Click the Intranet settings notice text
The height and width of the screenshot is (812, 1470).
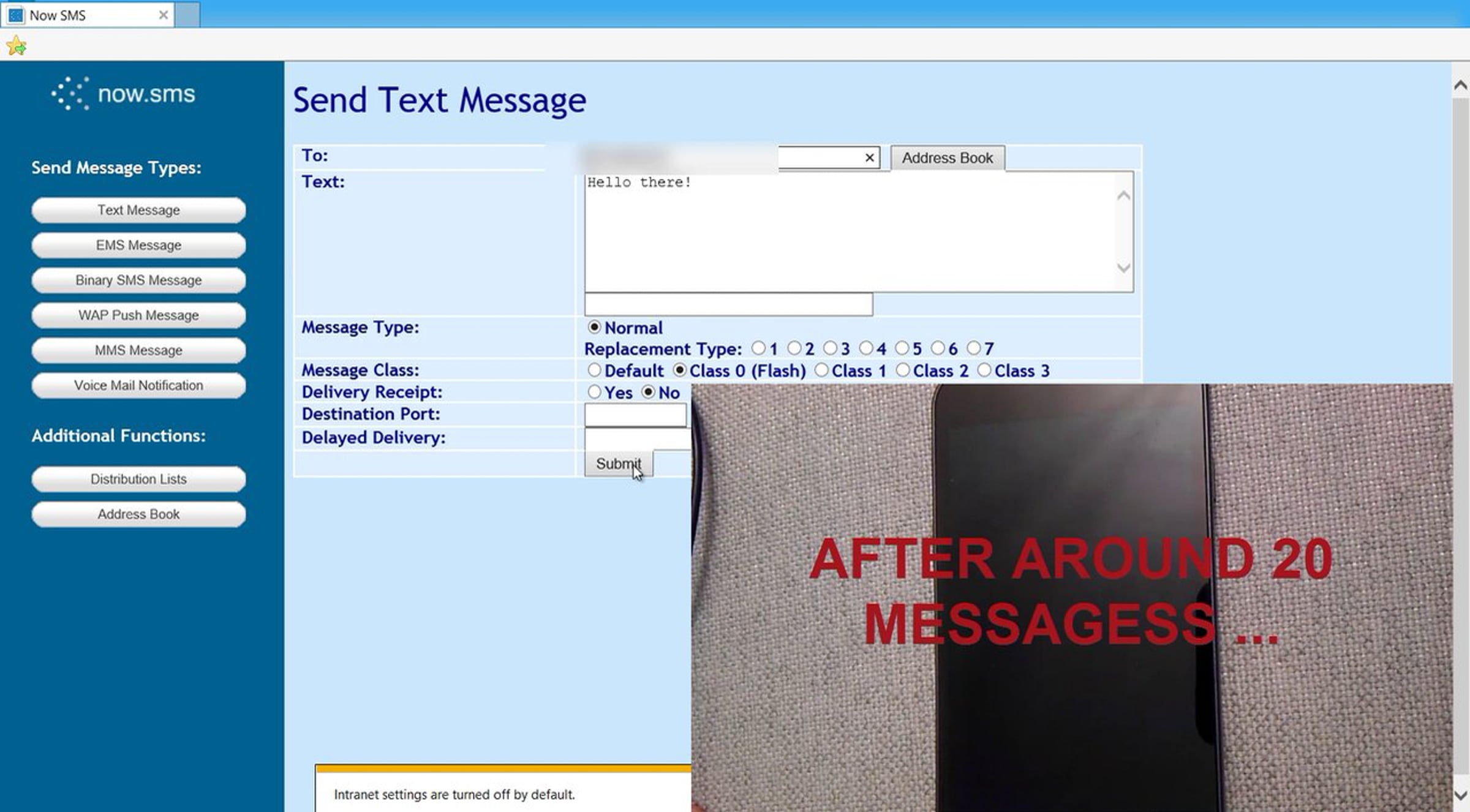click(454, 794)
